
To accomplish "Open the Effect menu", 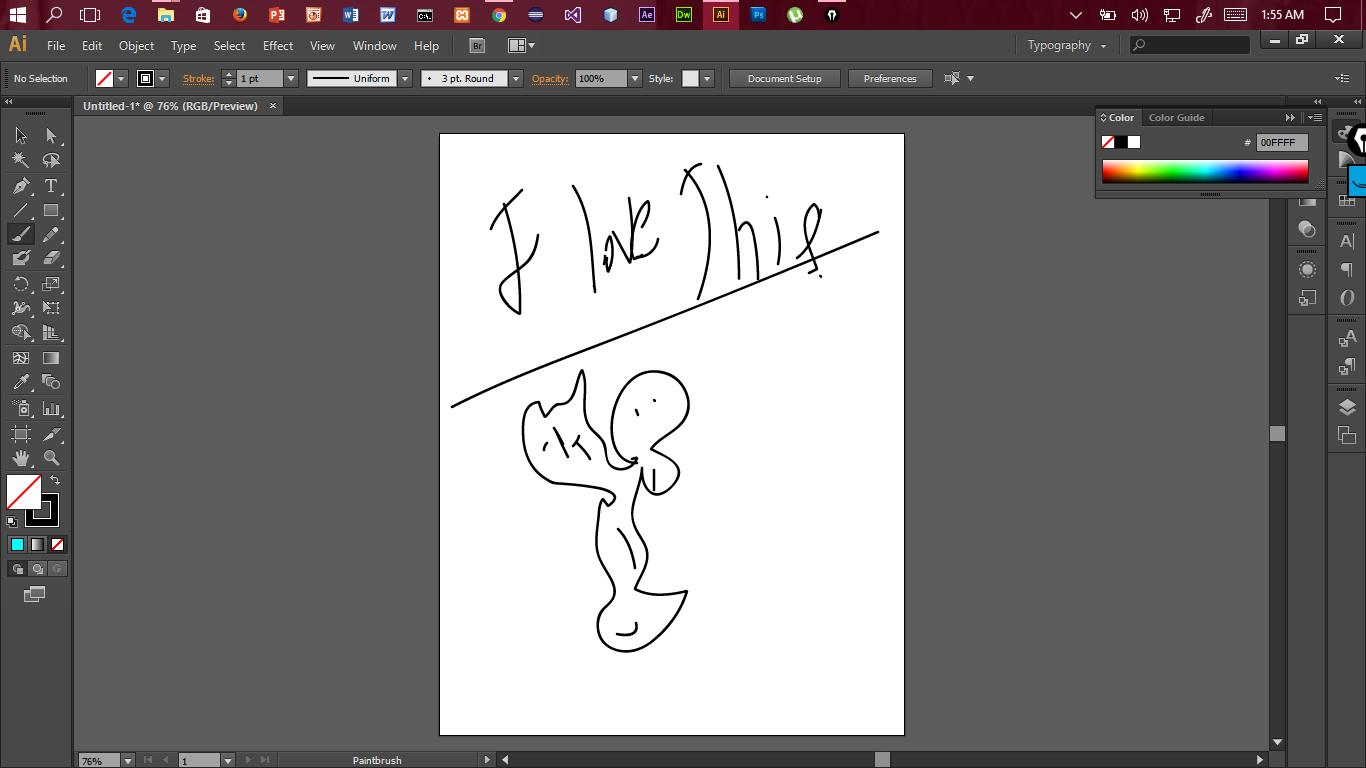I will coord(278,46).
